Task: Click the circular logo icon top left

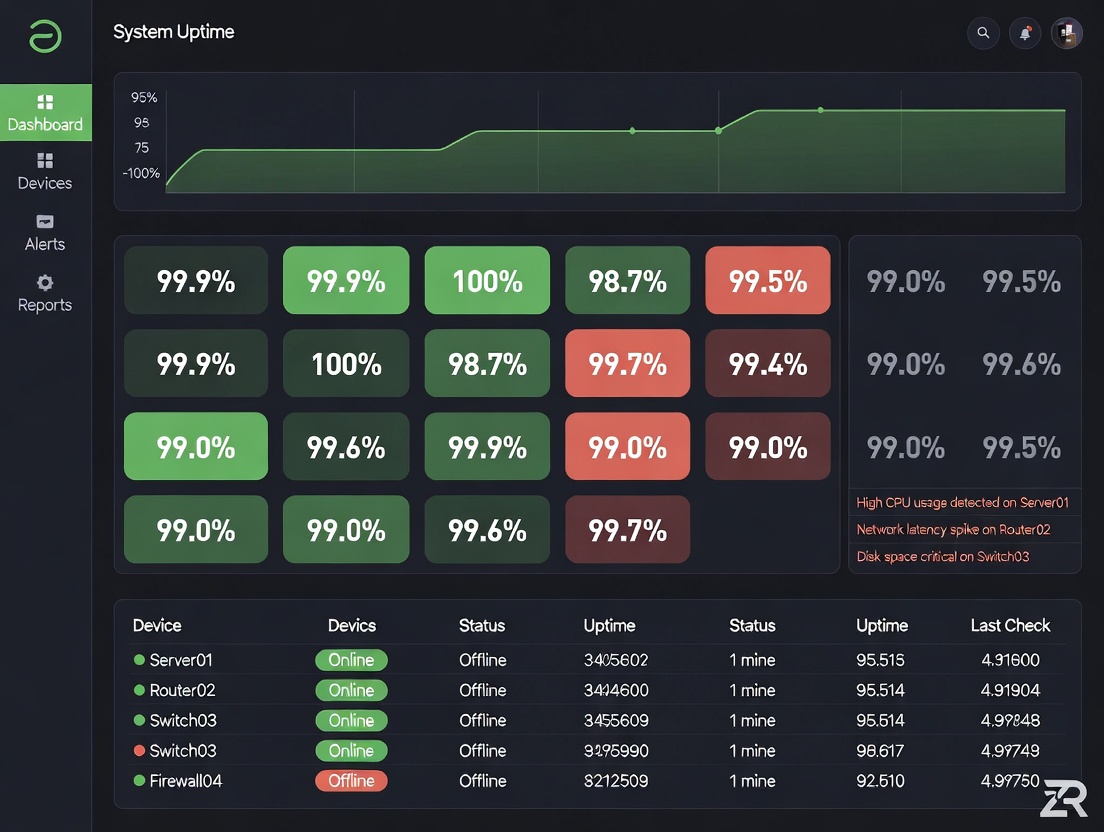Action: point(44,33)
